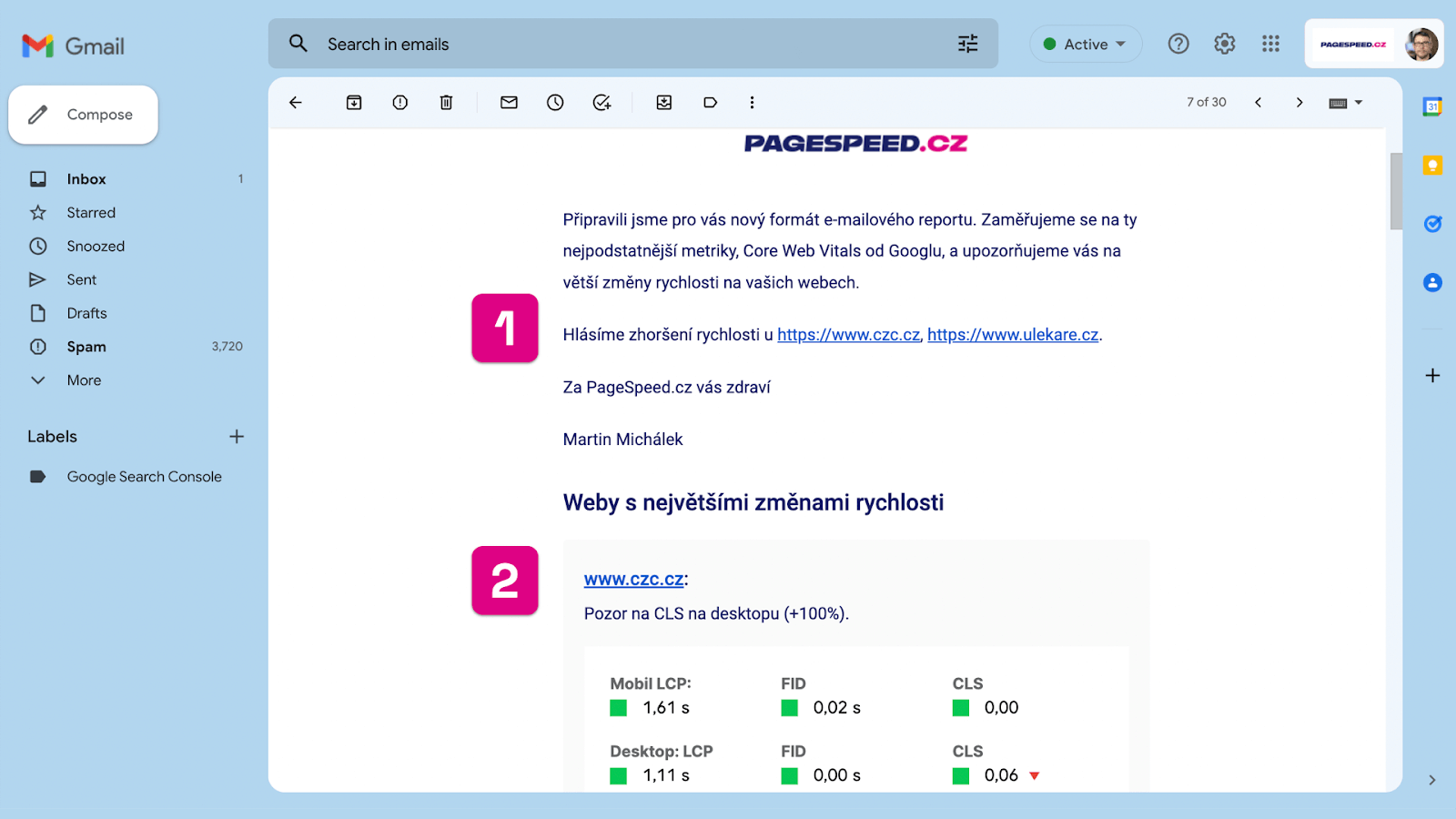This screenshot has width=1456, height=819.
Task: Open Google Keep side panel icon
Action: click(x=1432, y=165)
